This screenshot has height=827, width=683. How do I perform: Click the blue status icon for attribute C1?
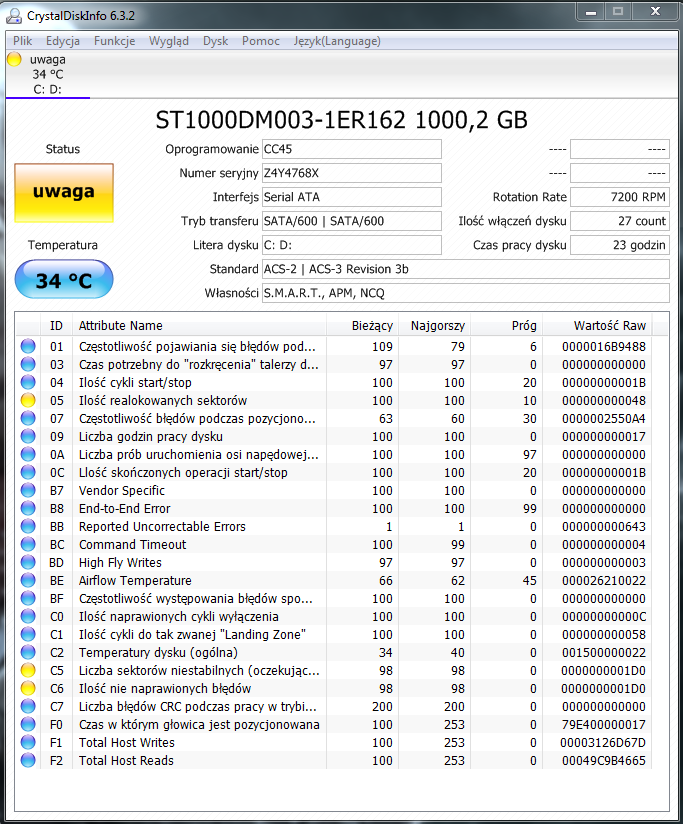(x=28, y=634)
